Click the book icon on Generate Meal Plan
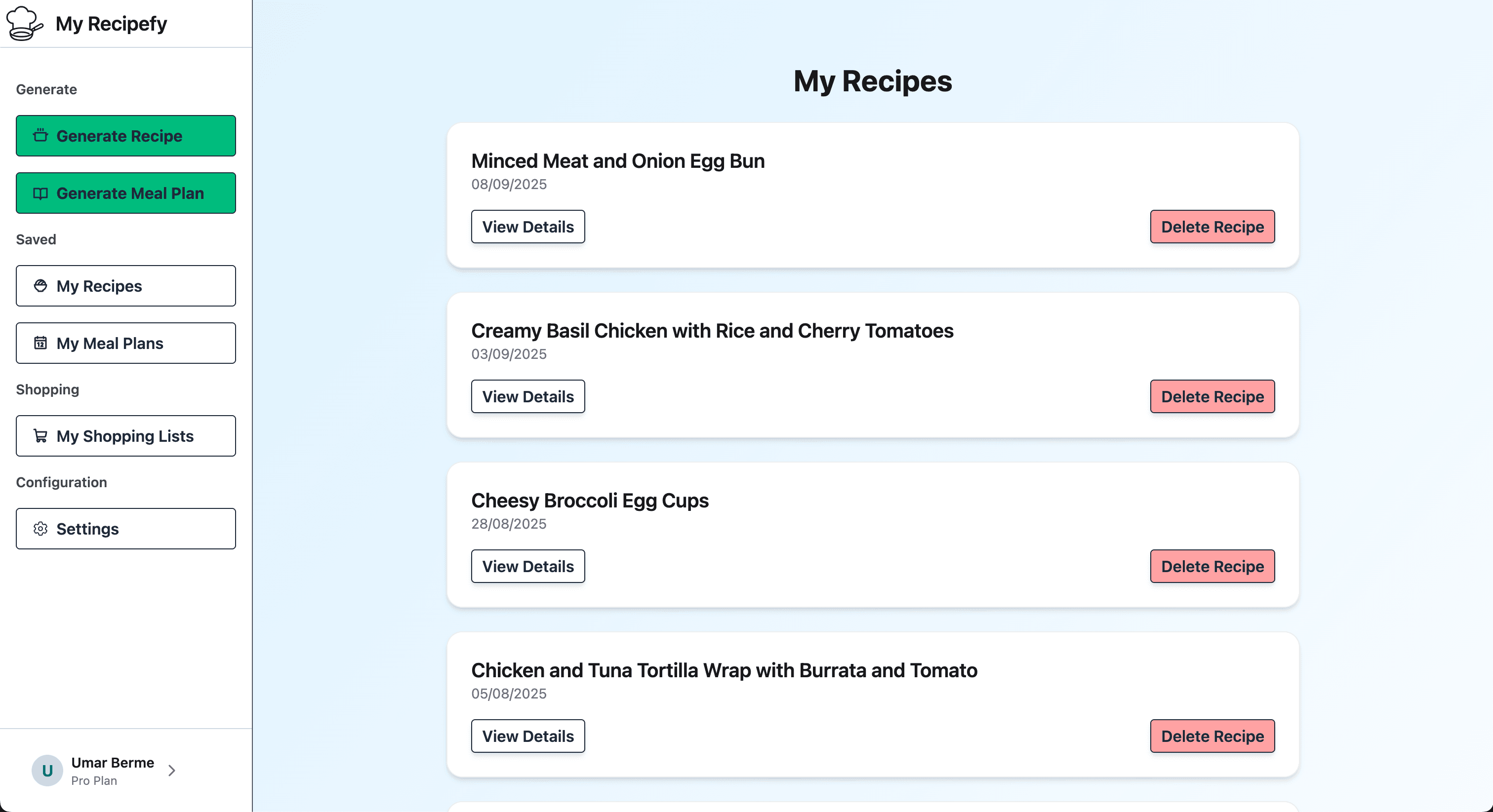Screen dimensions: 1493x812 point(40,193)
